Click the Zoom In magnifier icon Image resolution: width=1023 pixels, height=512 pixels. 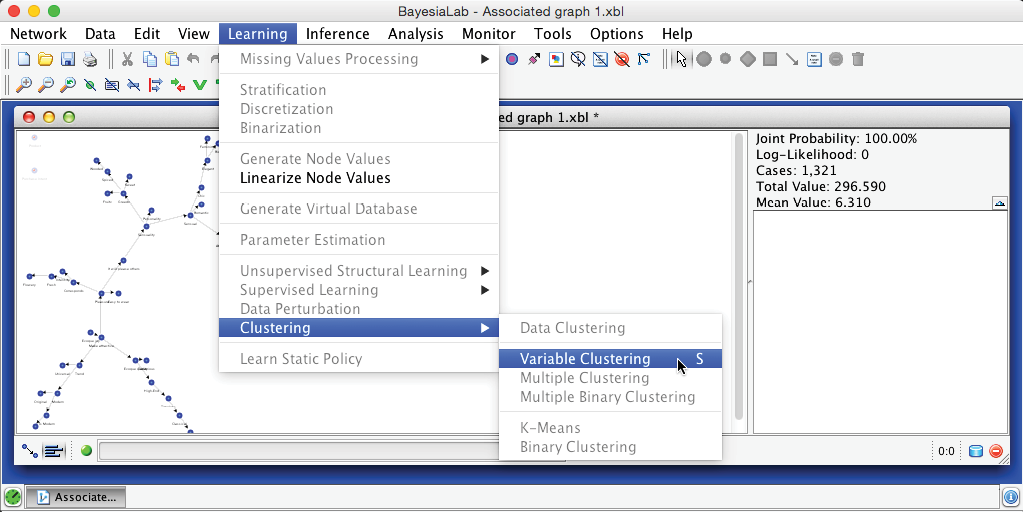coord(24,85)
